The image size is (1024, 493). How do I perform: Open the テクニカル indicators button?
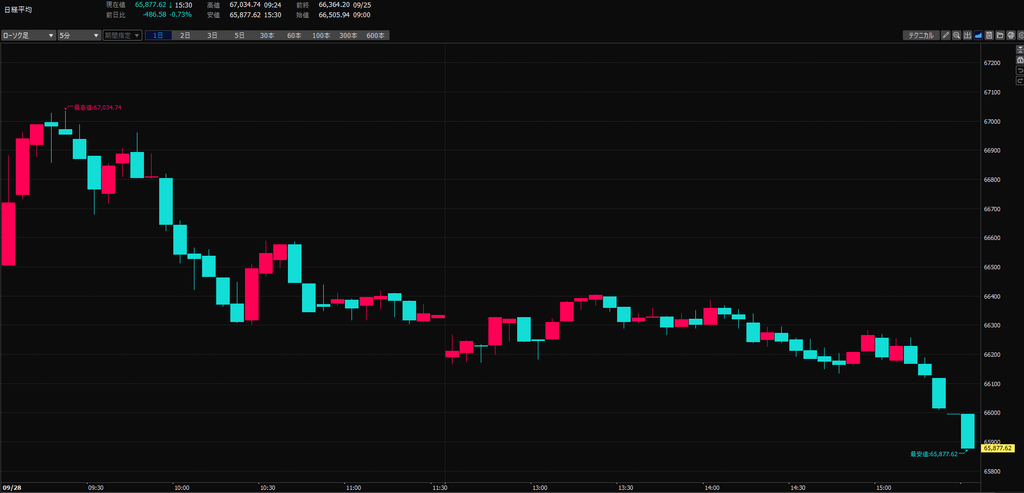pyautogui.click(x=921, y=35)
